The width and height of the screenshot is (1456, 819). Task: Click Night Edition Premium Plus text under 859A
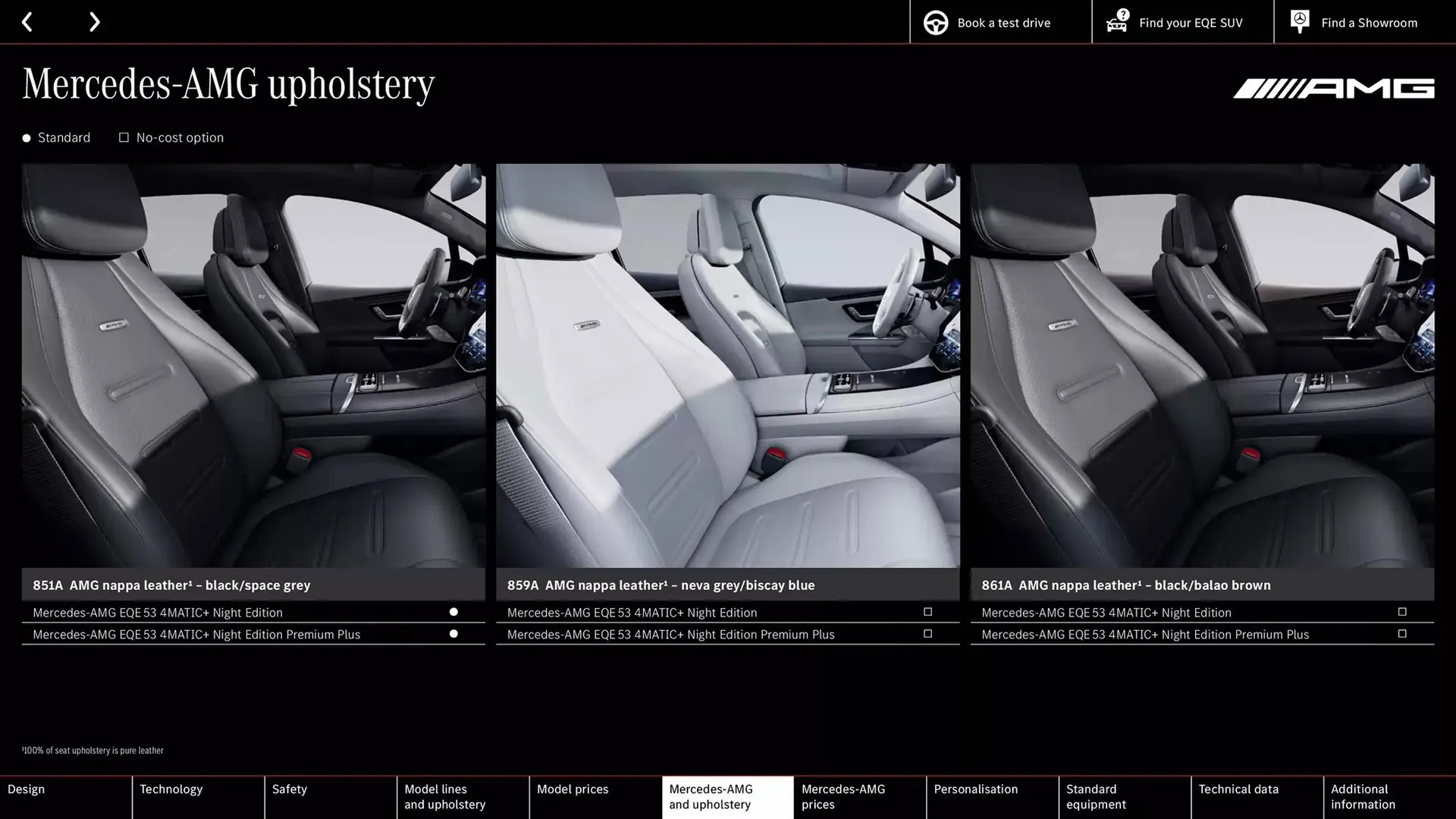point(670,635)
